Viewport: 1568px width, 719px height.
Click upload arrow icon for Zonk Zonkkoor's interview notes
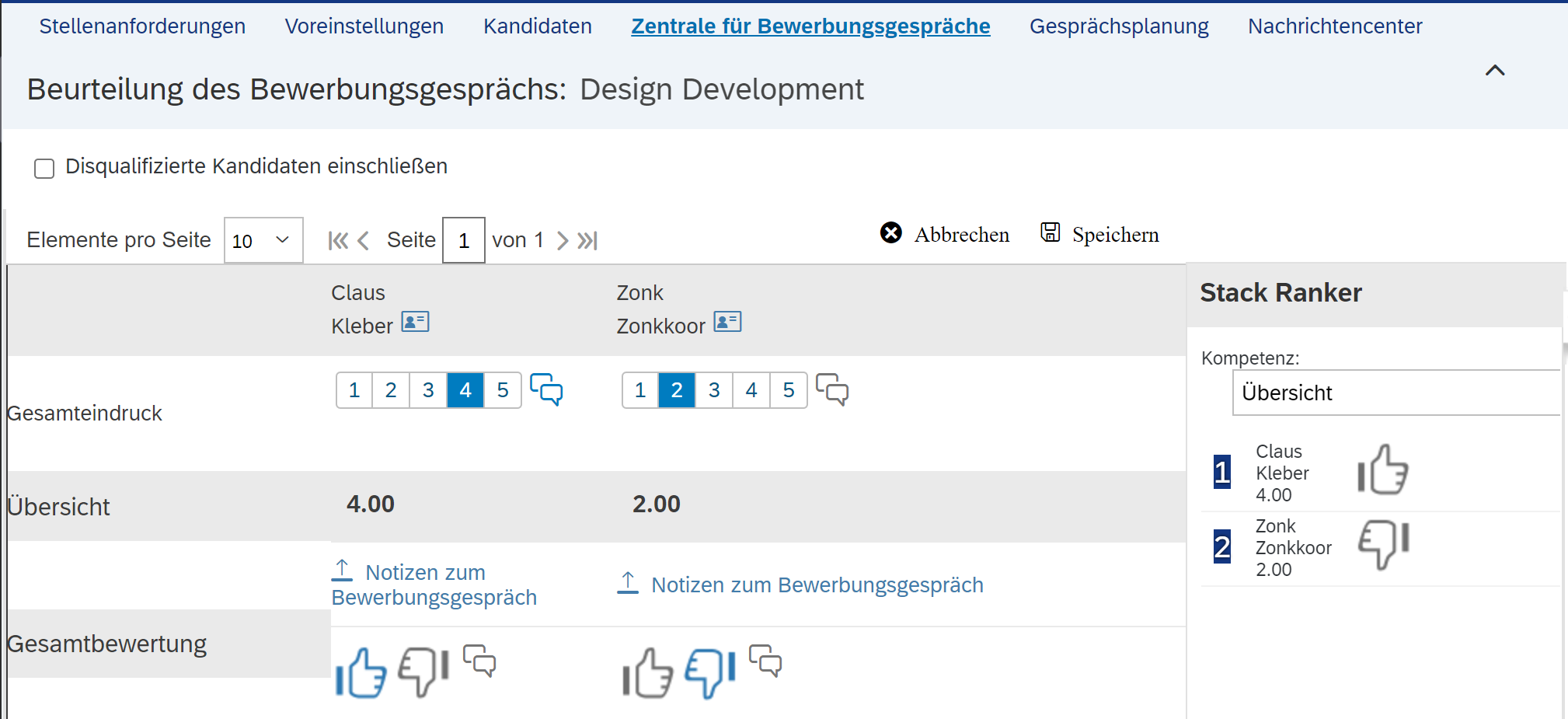point(628,582)
